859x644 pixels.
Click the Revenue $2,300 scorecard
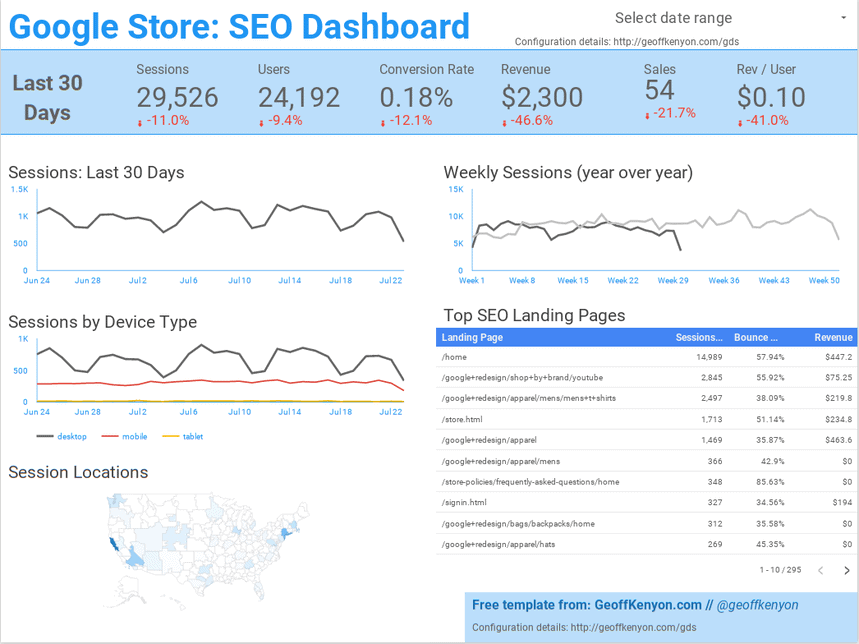click(x=541, y=97)
